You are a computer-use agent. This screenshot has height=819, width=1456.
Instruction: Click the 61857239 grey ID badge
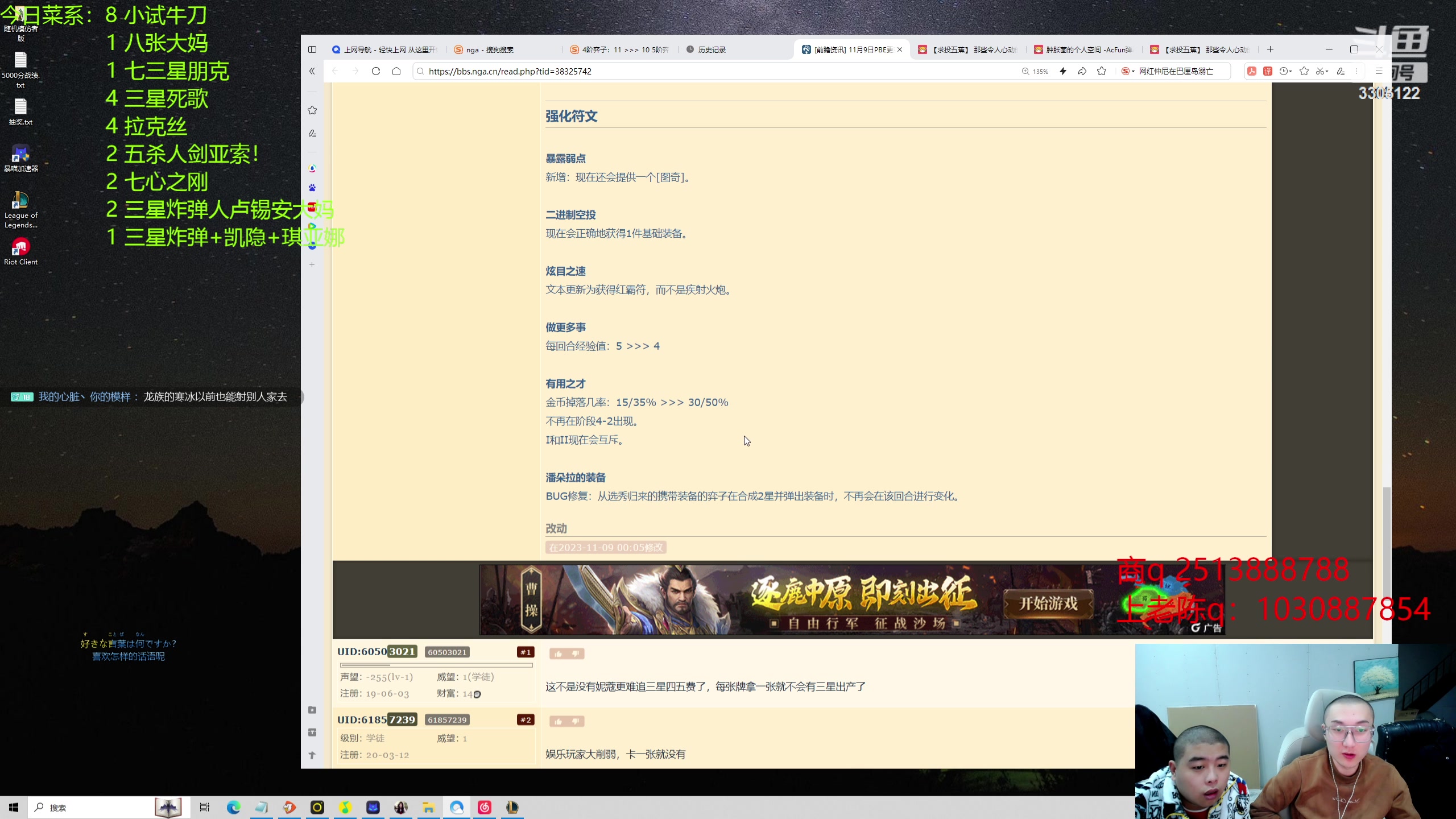click(447, 720)
